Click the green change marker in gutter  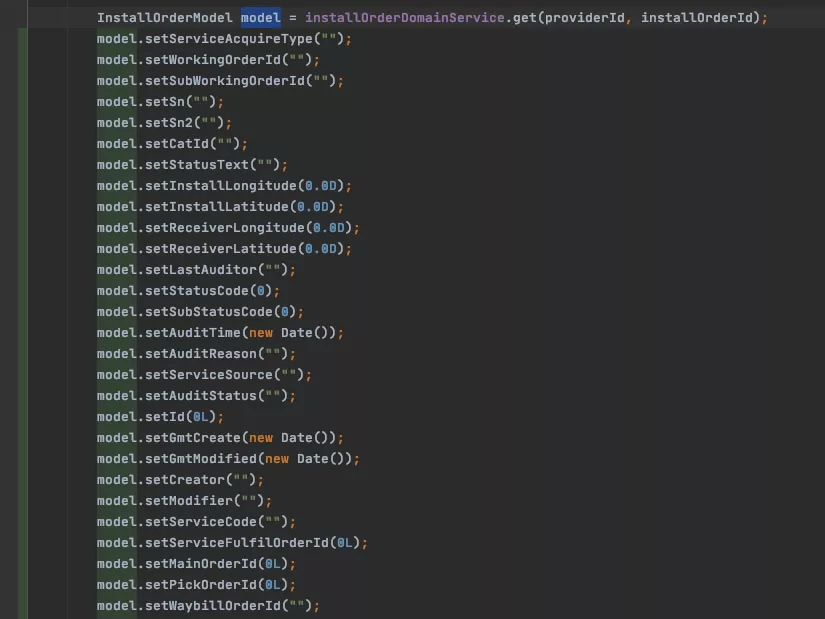pyautogui.click(x=23, y=324)
